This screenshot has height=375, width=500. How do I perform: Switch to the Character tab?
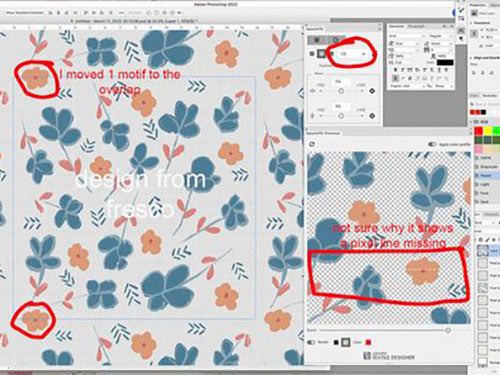396,26
